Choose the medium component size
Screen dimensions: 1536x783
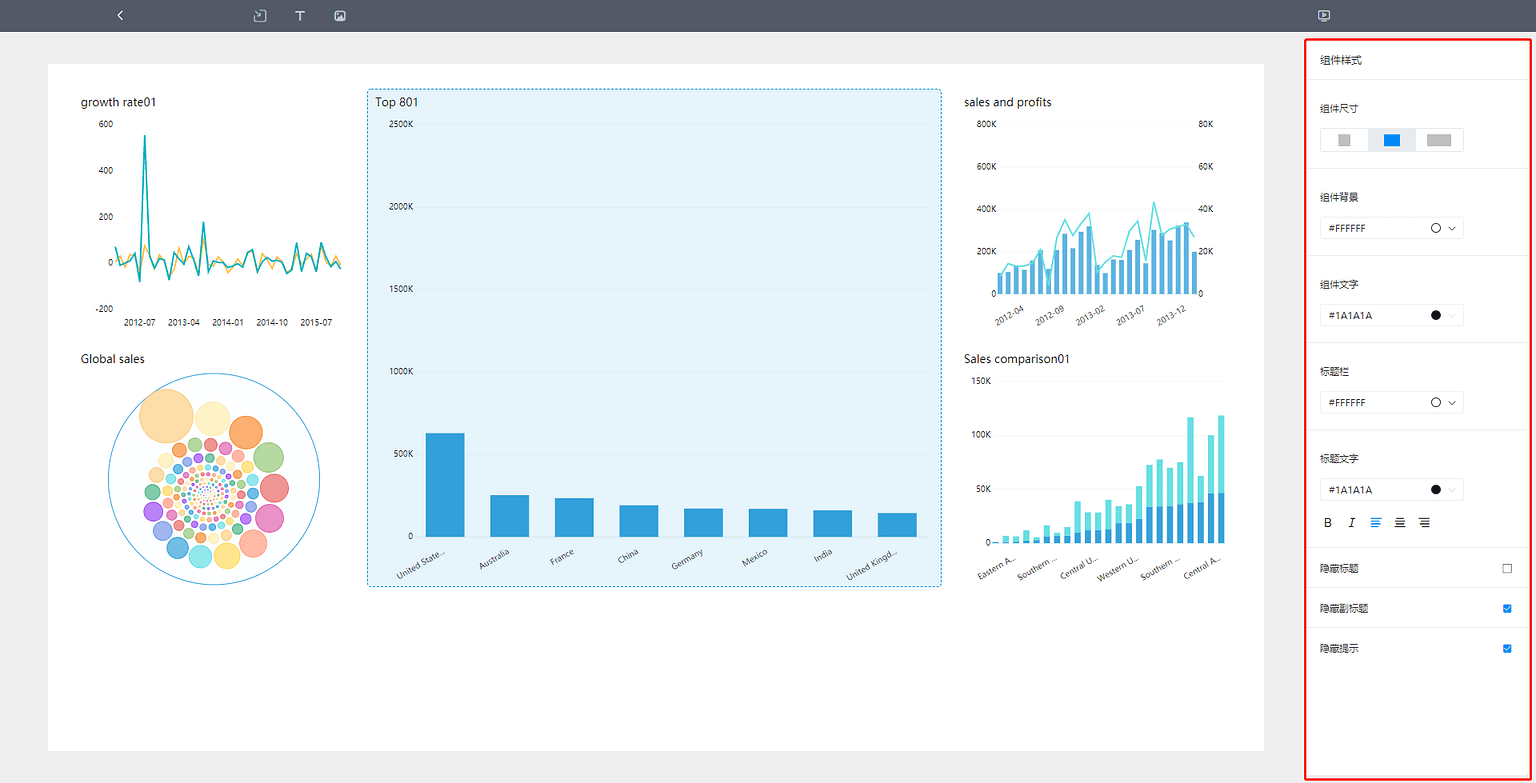pyautogui.click(x=1392, y=140)
